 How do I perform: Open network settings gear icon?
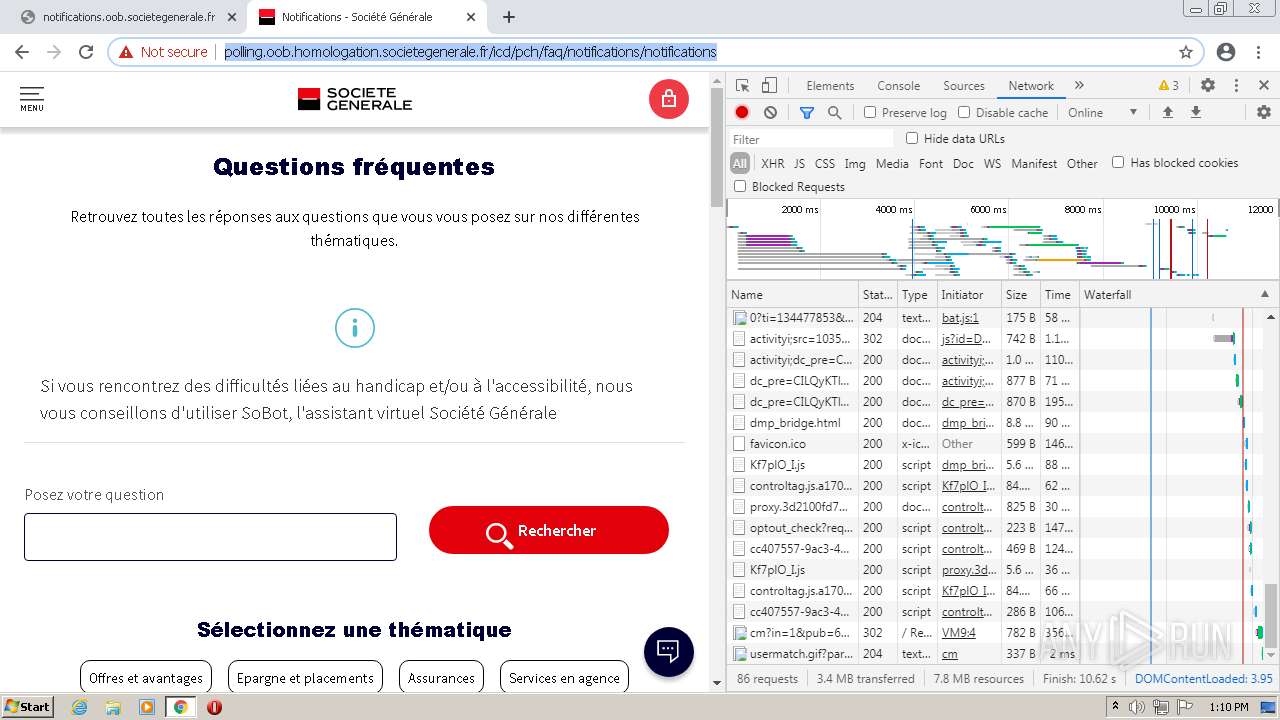(x=1264, y=113)
